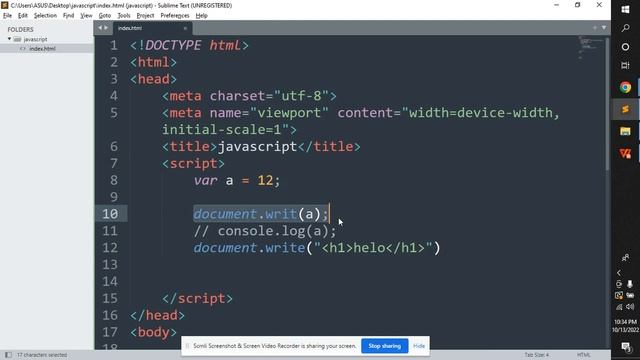640x360 pixels.
Task: Click the FOLDERS sidebar heading
Action: 20,29
